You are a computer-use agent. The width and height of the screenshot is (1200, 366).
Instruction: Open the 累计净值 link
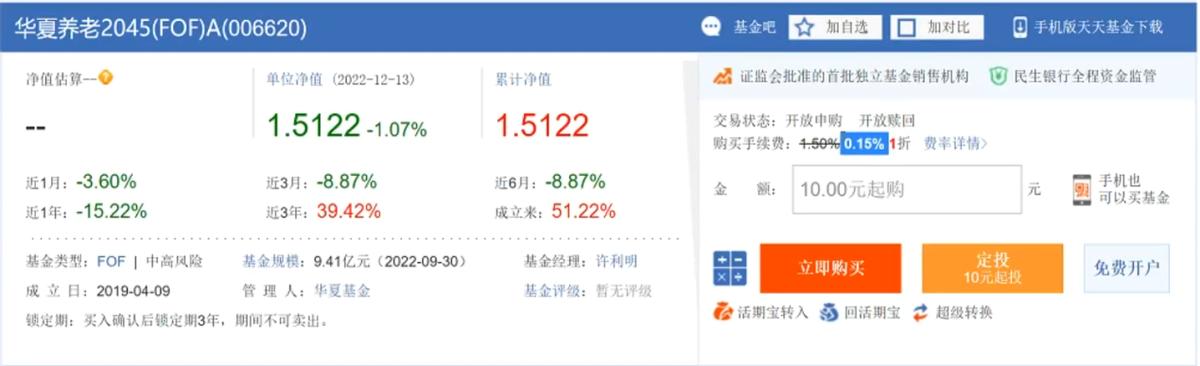coord(523,79)
